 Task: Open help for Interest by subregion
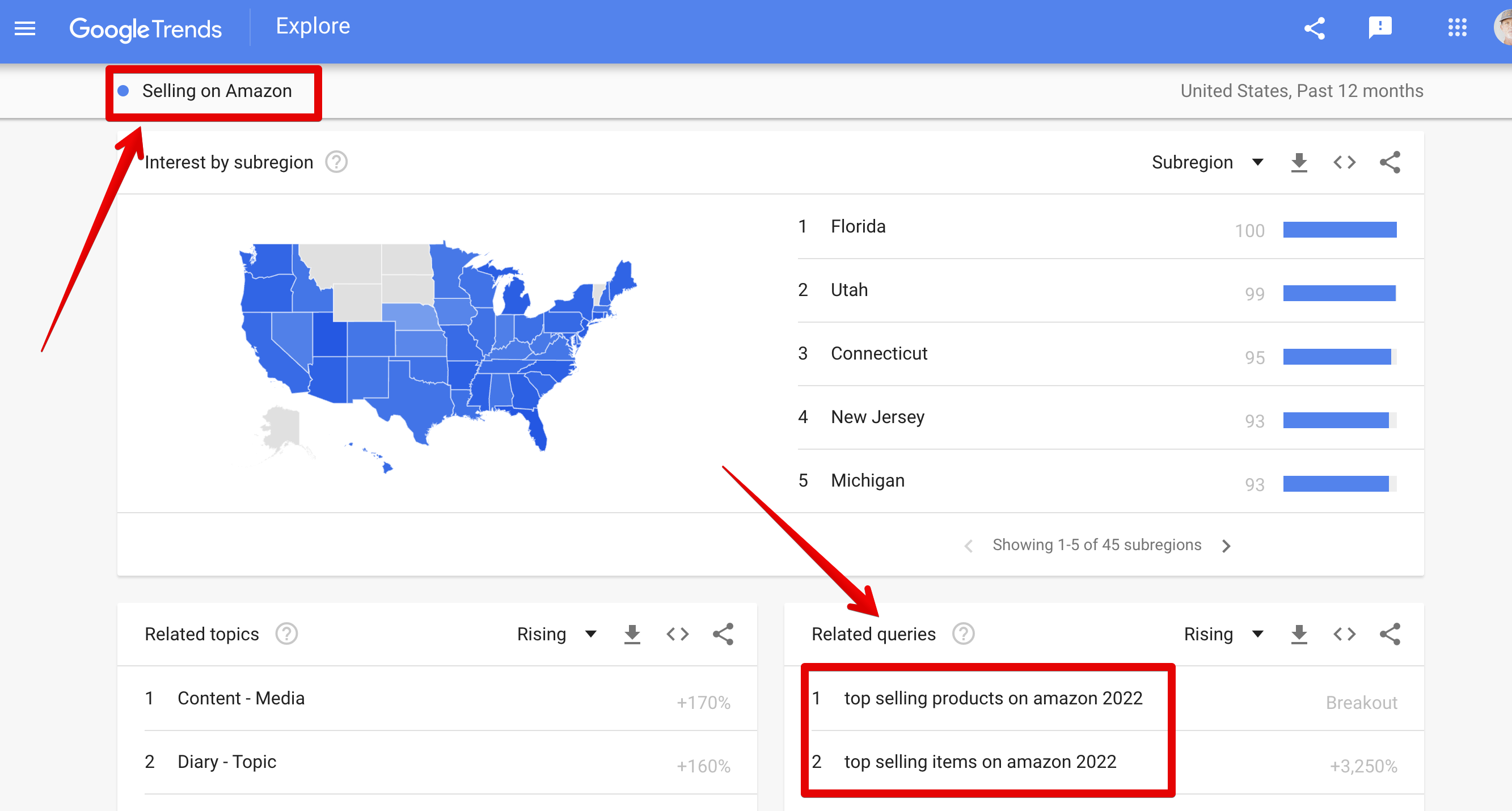pos(336,163)
